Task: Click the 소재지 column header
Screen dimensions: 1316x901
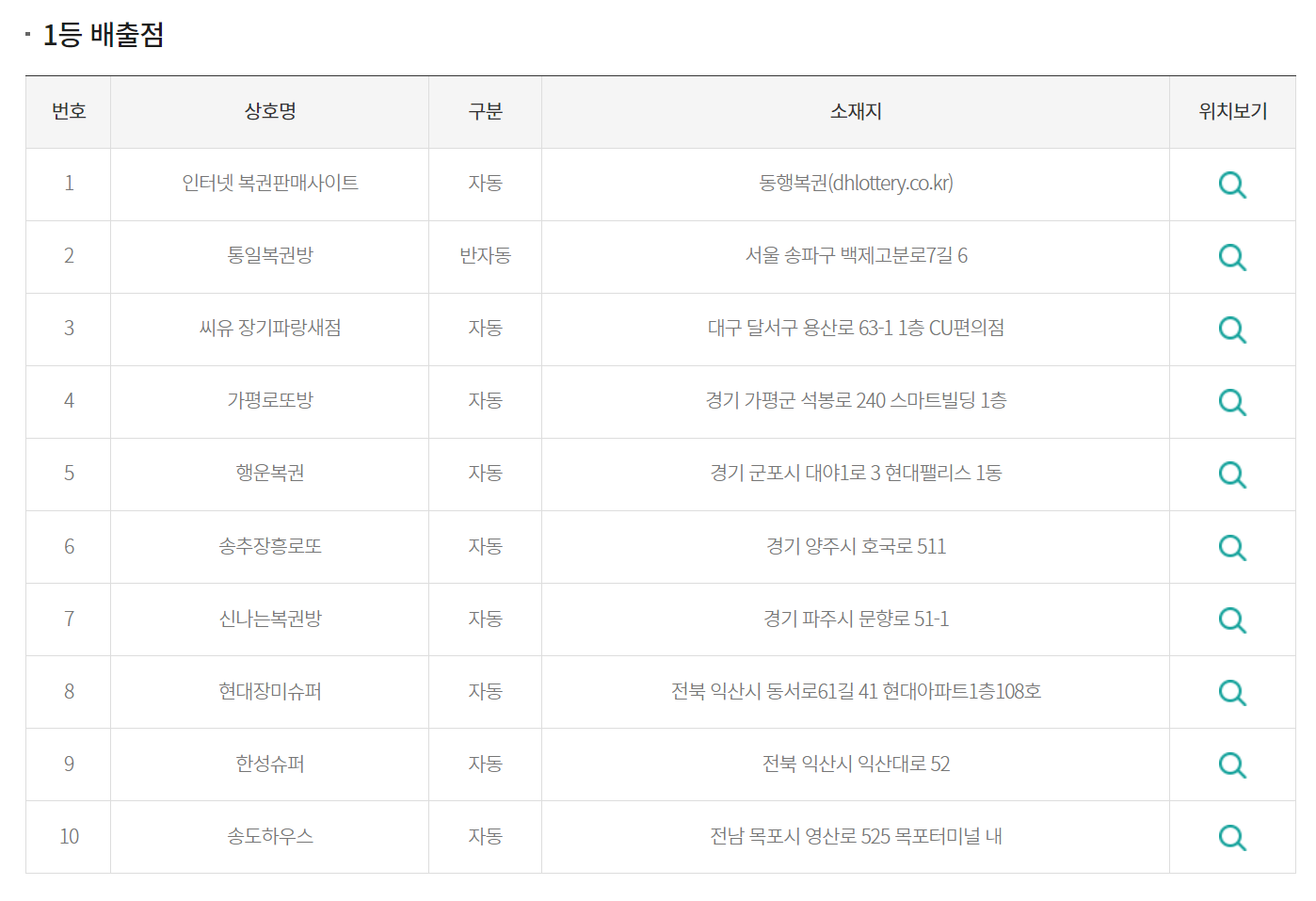Action: click(x=855, y=111)
